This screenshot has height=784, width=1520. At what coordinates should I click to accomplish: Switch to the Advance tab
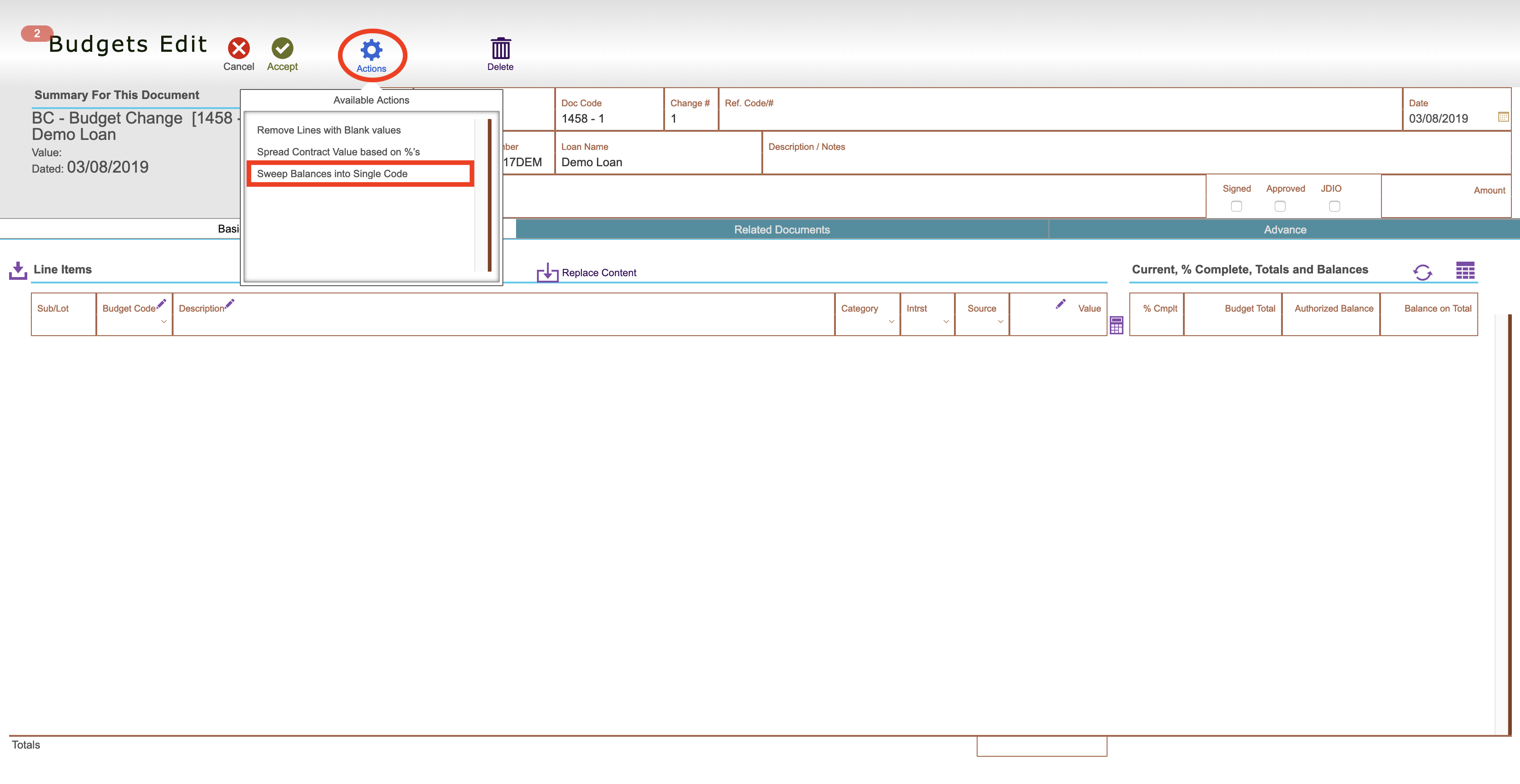[1285, 229]
